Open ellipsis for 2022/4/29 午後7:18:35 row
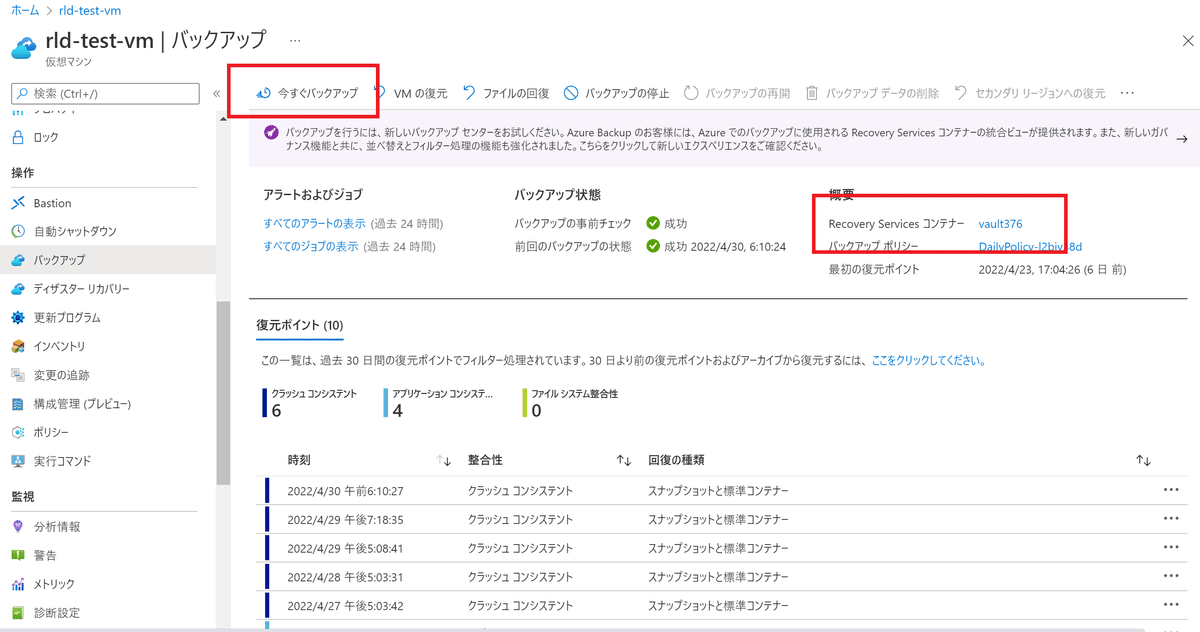 pos(1172,520)
